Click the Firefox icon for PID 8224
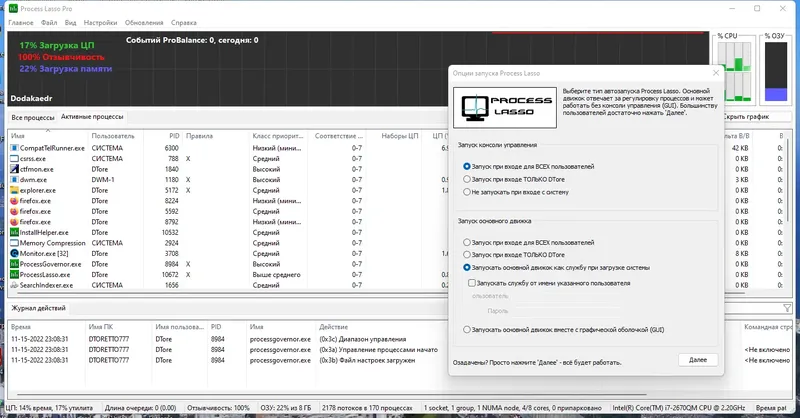This screenshot has width=800, height=418. 14,201
